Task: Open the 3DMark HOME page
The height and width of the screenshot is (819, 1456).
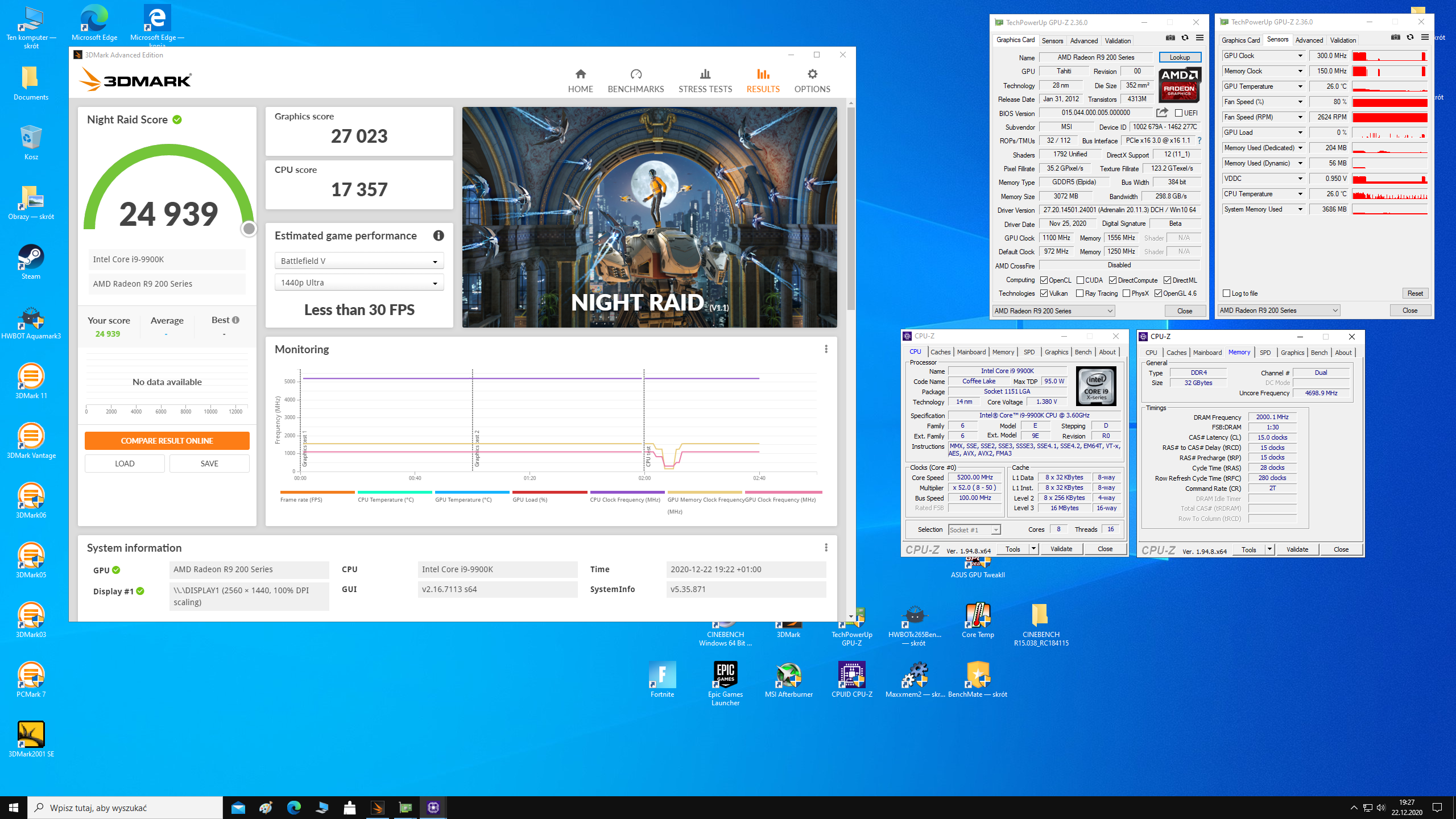Action: (580, 81)
